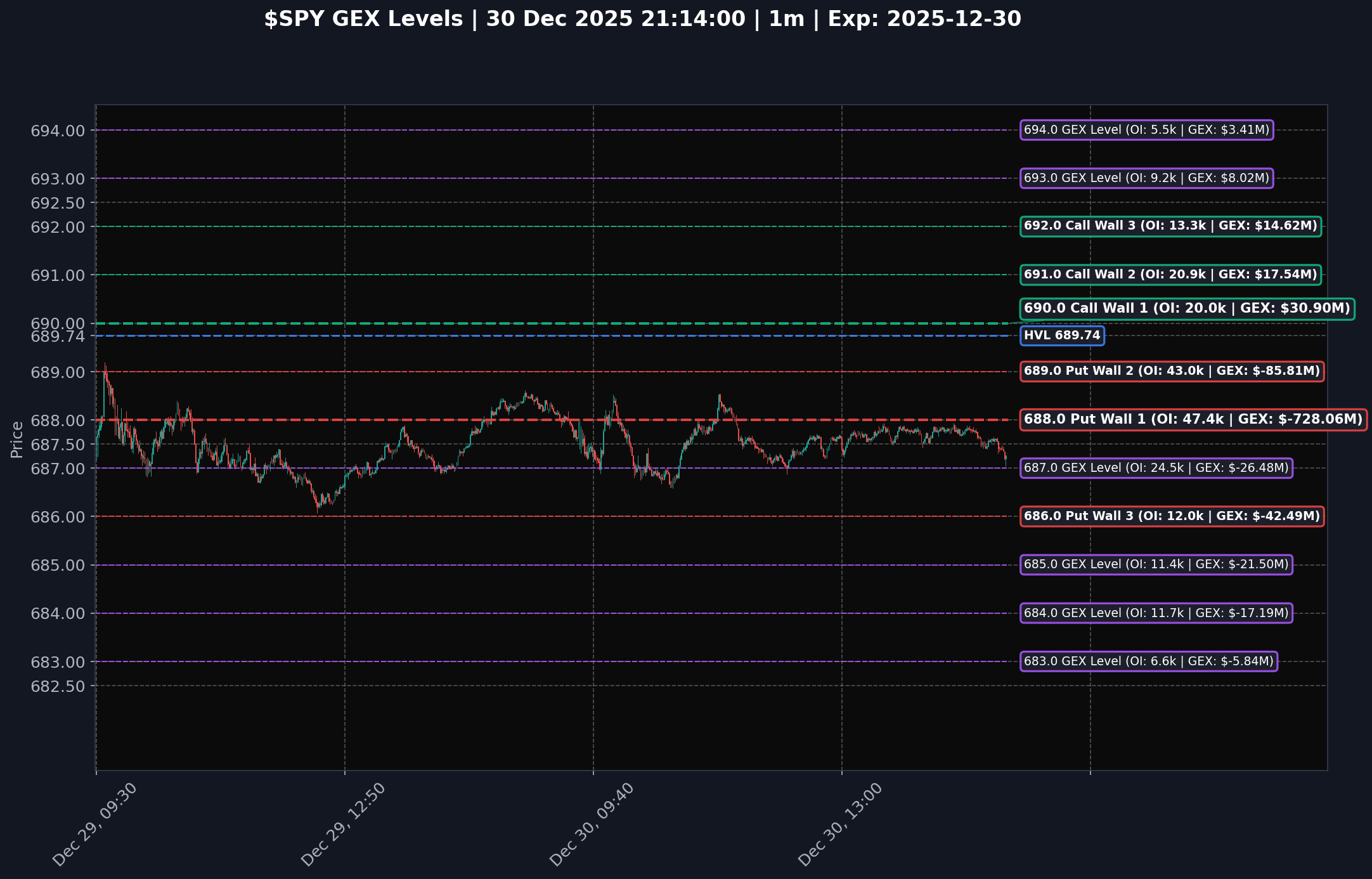Select the 692.00 price axis tick
Screen dimensions: 1372x879
pyautogui.click(x=58, y=227)
